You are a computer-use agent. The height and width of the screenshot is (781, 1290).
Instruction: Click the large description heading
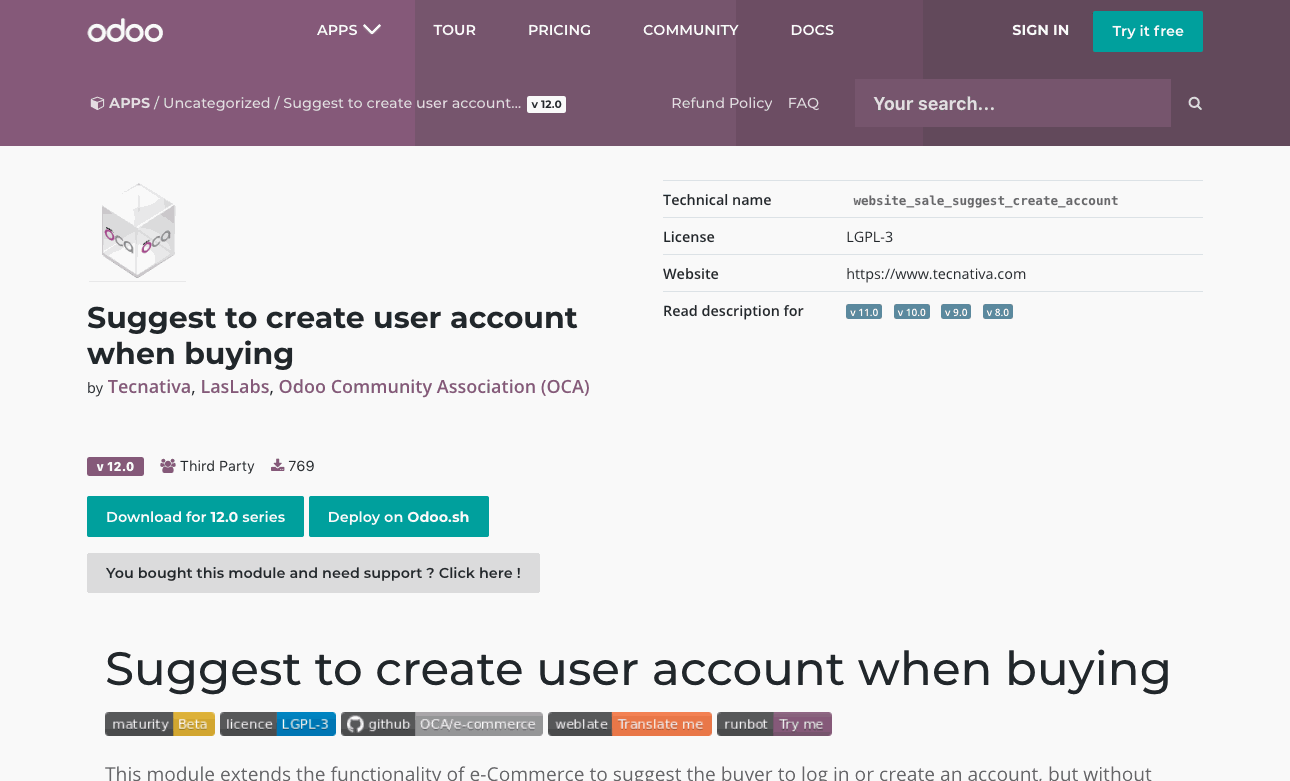[x=638, y=668]
